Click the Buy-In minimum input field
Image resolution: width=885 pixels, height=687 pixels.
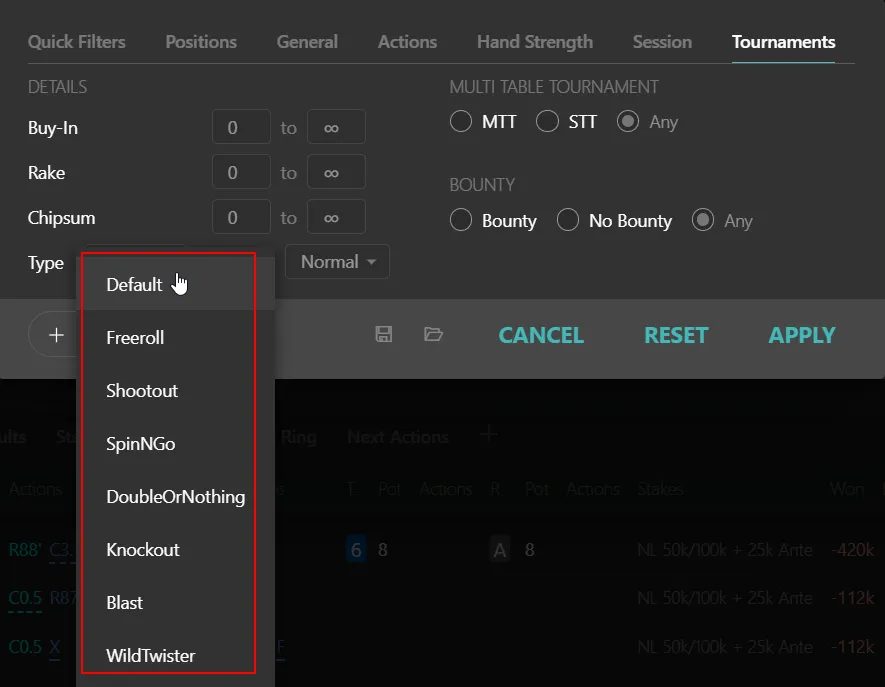coord(241,128)
